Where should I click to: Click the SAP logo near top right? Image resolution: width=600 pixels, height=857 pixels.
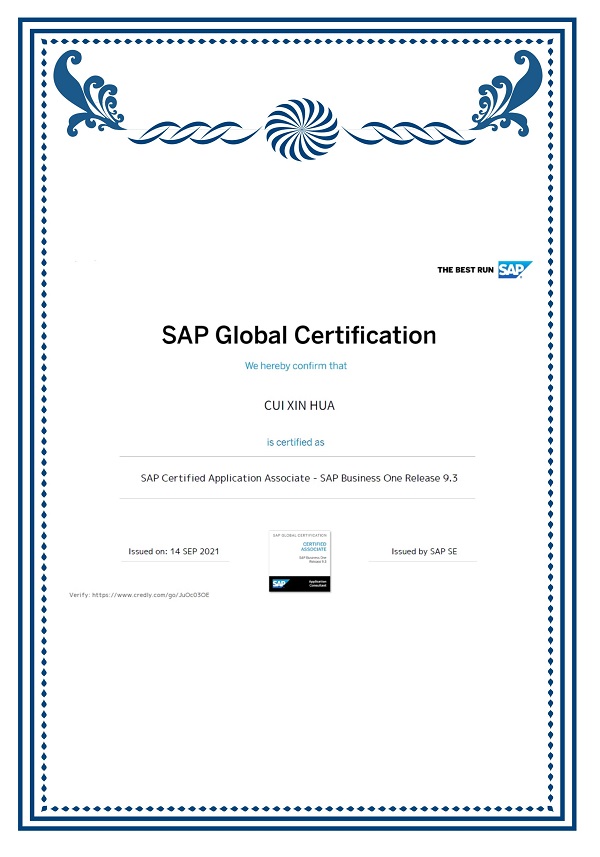(x=515, y=269)
